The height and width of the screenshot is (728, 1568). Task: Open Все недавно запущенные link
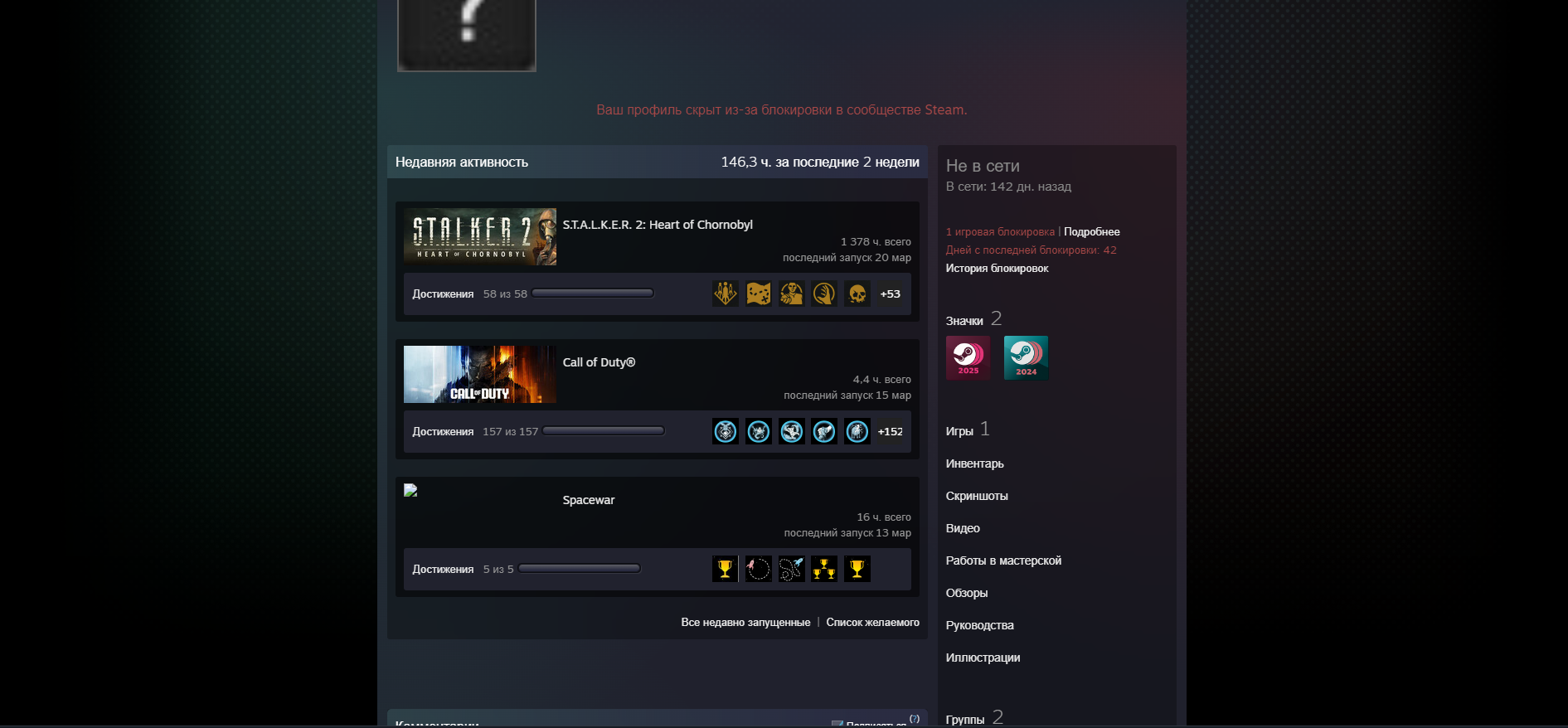[x=746, y=623]
